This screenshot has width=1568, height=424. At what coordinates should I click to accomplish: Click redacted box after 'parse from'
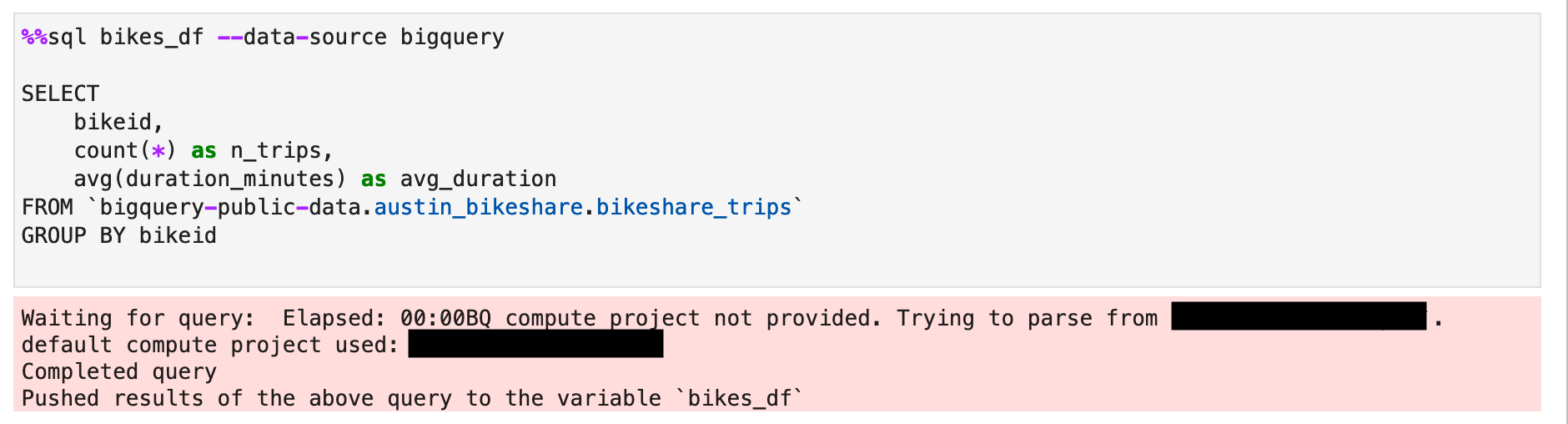(x=1299, y=316)
